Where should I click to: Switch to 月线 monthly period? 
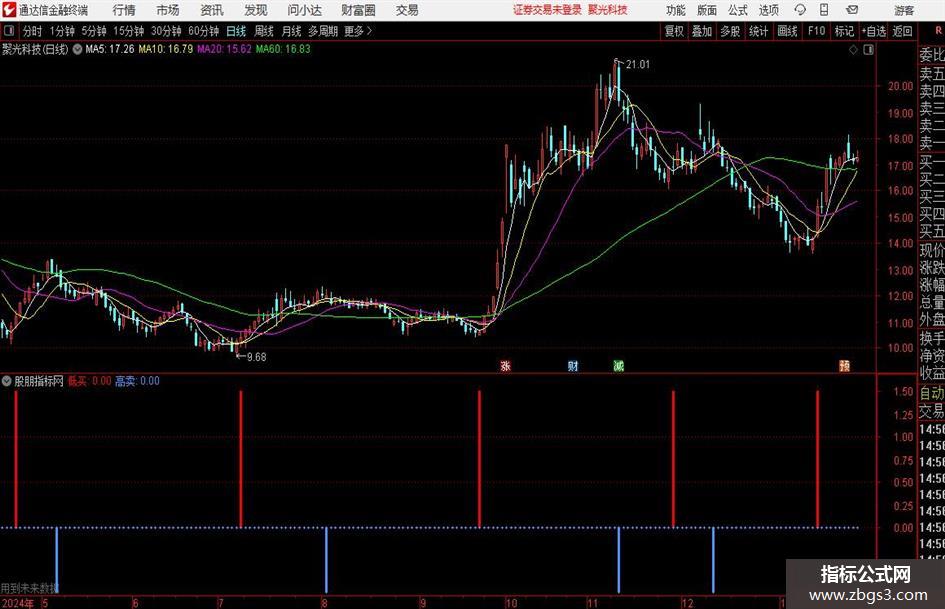point(292,31)
